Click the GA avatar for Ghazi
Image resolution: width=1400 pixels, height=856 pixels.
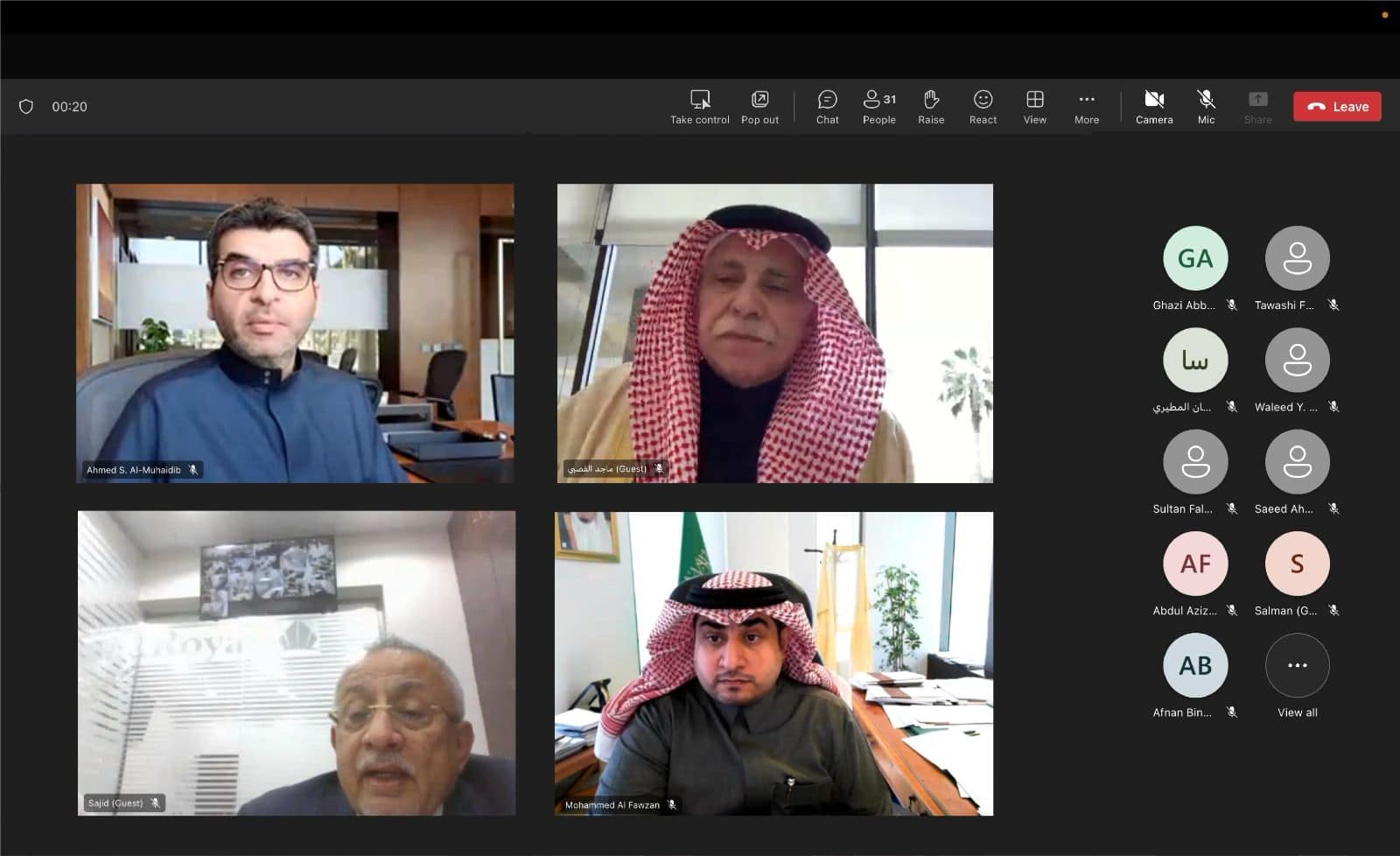point(1194,258)
